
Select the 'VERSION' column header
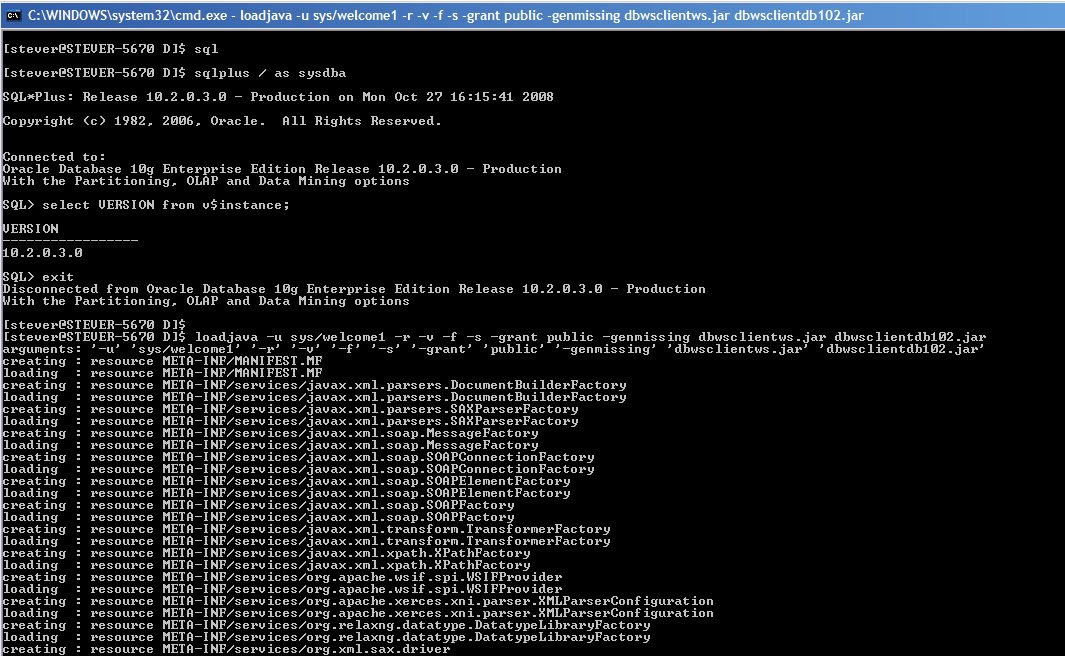pyautogui.click(x=31, y=229)
